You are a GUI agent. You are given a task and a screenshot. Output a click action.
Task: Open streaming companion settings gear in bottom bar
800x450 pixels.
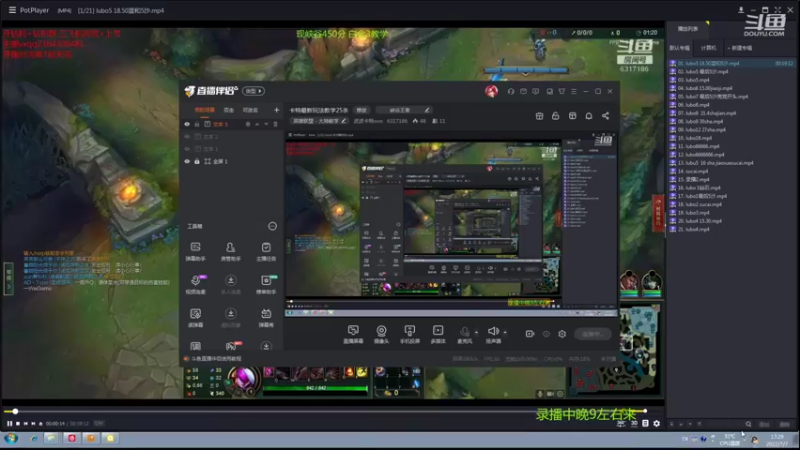tap(562, 334)
